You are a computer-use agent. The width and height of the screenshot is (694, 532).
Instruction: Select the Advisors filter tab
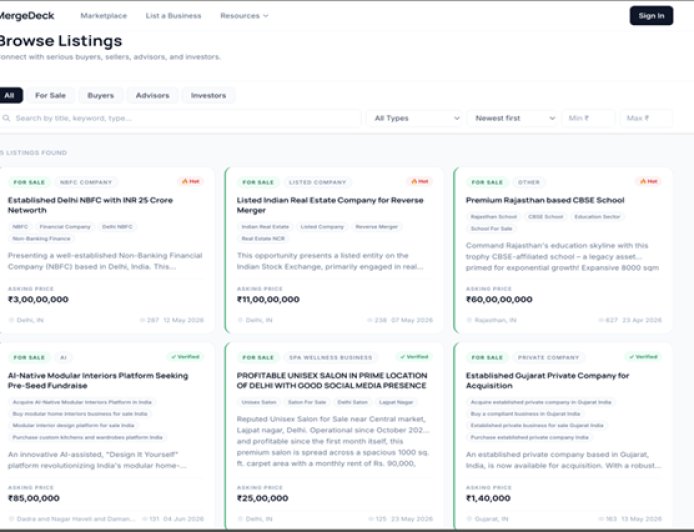pos(152,95)
